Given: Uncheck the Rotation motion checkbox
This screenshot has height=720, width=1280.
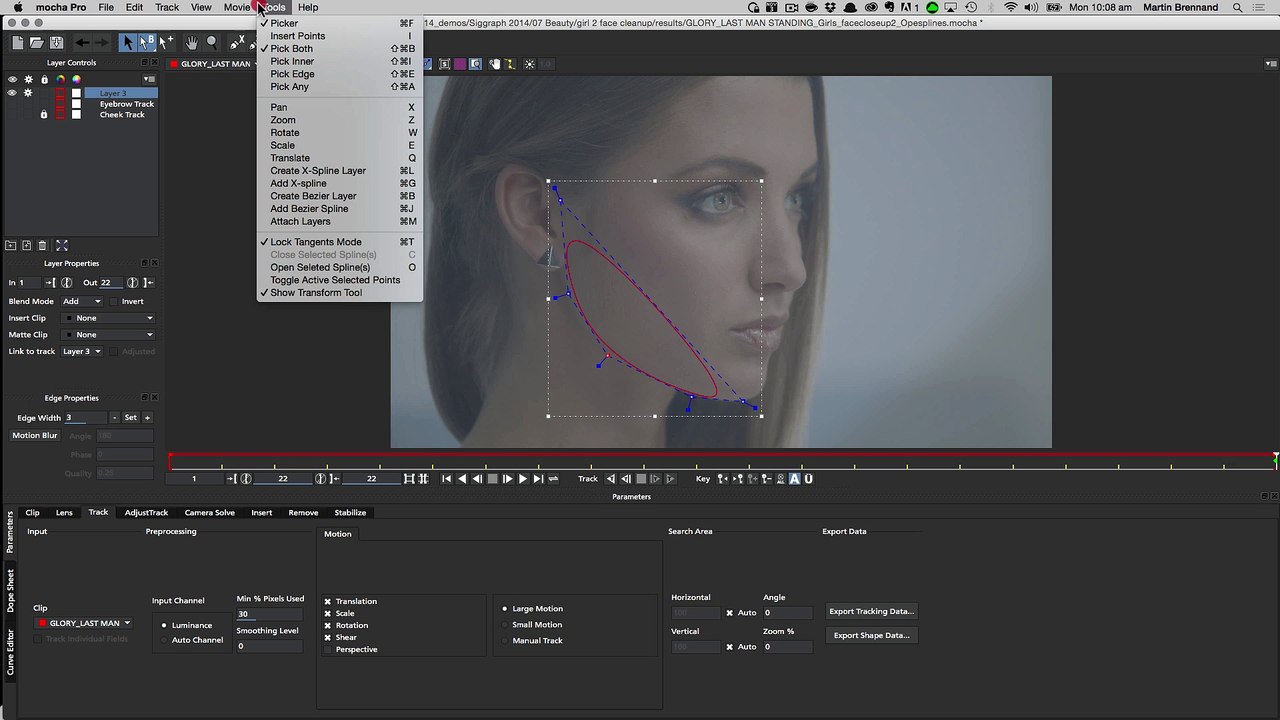Looking at the screenshot, I should [x=327, y=625].
